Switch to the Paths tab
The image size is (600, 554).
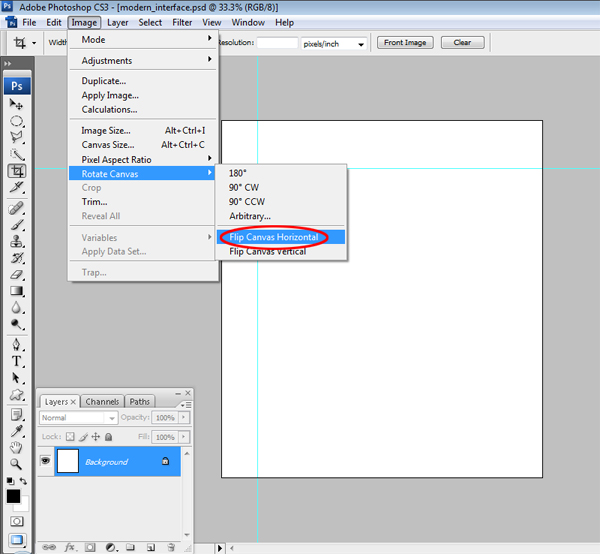140,401
